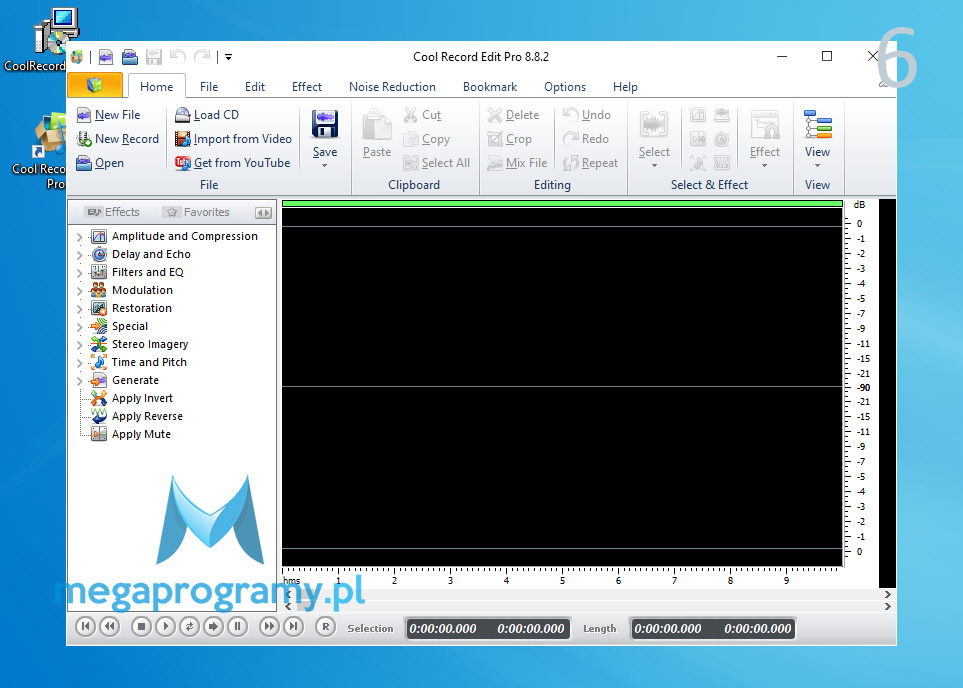Select Import from Video
This screenshot has height=688, width=963.
233,139
